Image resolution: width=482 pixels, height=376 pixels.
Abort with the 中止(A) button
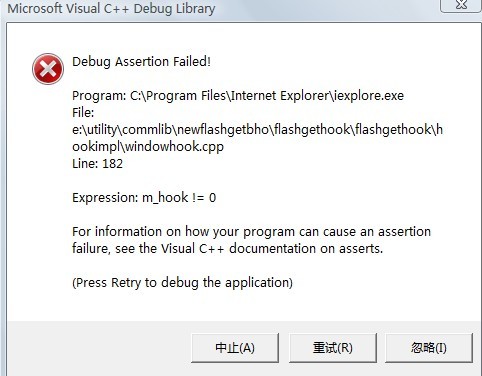235,348
